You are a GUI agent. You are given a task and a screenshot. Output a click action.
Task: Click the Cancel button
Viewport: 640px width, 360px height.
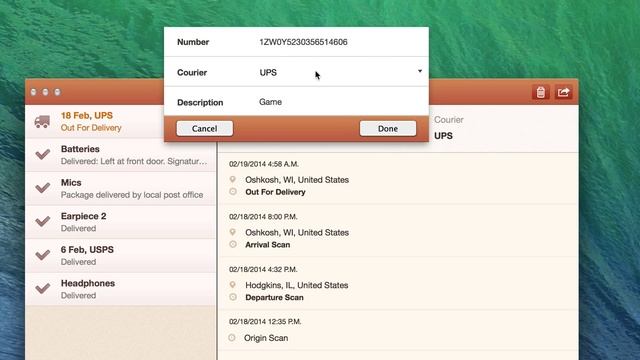coord(204,129)
